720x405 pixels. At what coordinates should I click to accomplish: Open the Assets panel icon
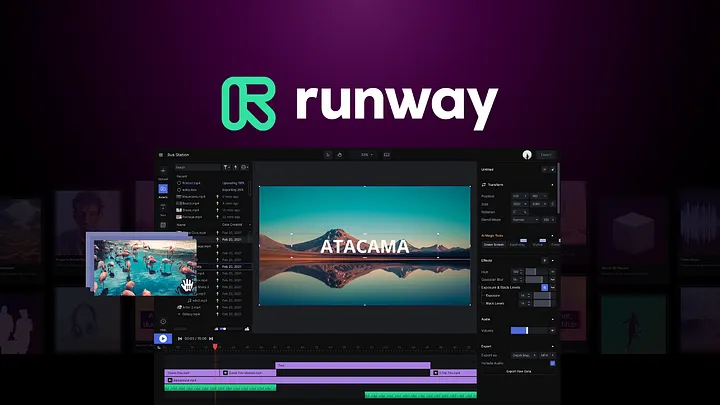(163, 190)
